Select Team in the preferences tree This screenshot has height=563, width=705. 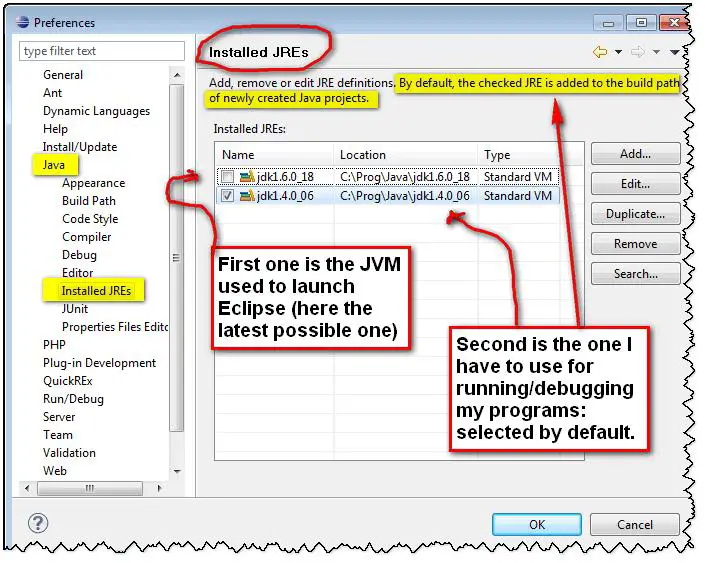pyautogui.click(x=58, y=435)
